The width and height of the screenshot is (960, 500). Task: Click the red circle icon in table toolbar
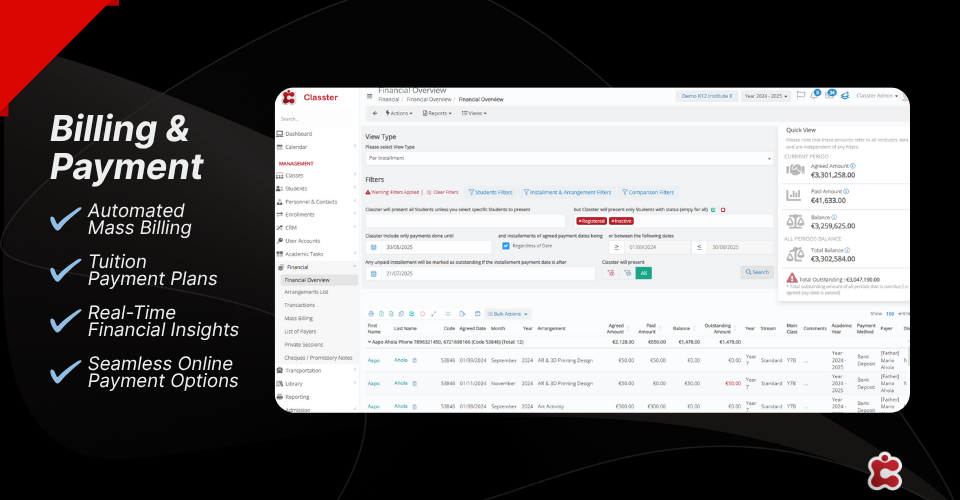click(422, 314)
